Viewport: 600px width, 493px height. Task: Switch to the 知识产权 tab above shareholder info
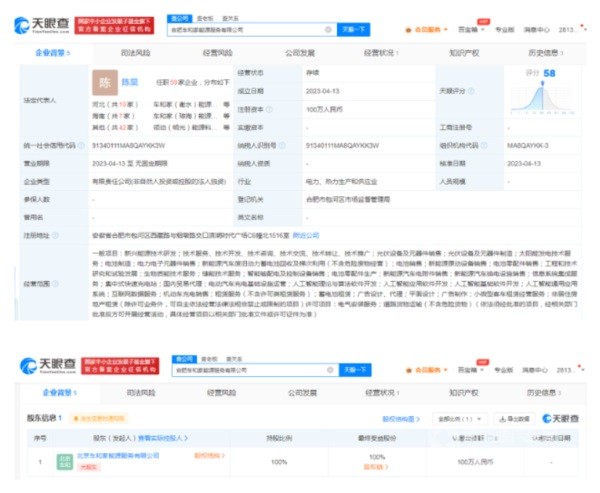pyautogui.click(x=463, y=393)
